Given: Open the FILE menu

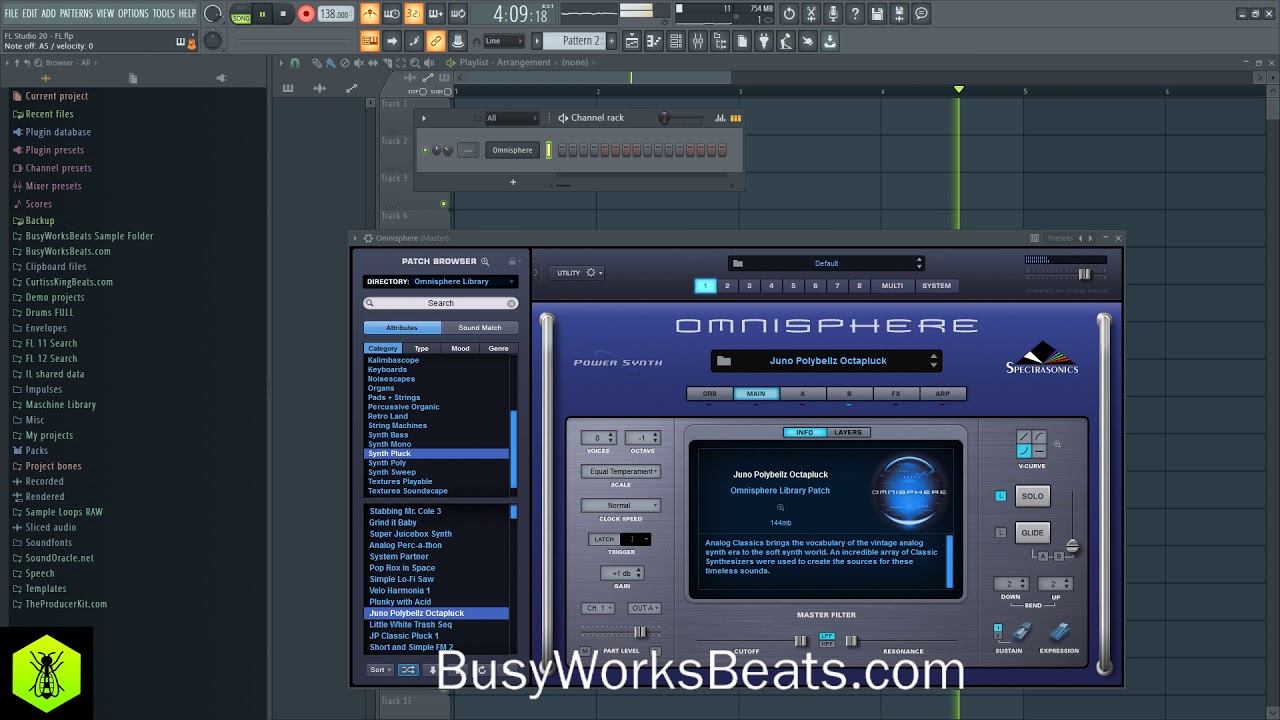Looking at the screenshot, I should [11, 13].
